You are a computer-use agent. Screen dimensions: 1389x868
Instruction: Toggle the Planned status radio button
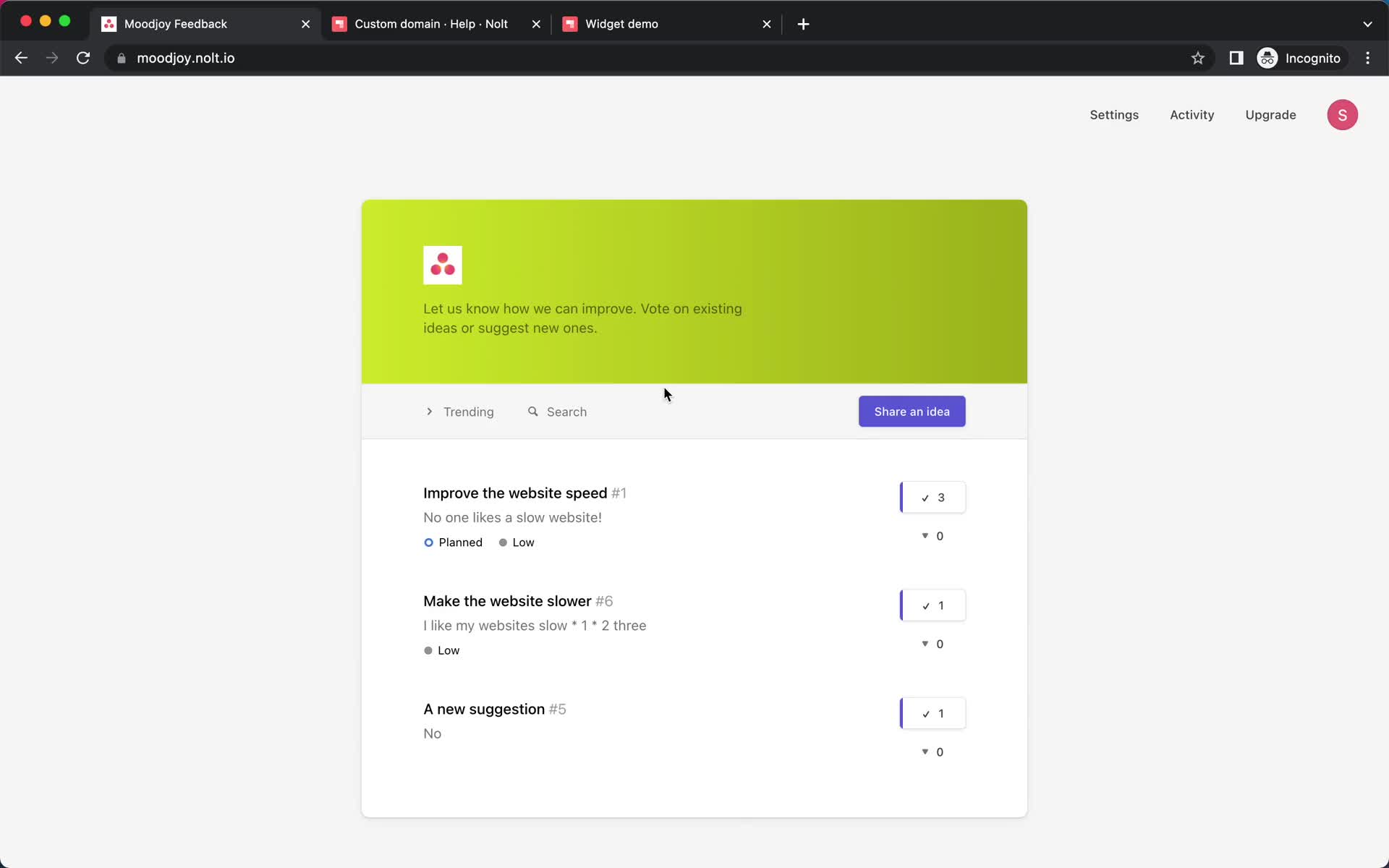[x=428, y=542]
